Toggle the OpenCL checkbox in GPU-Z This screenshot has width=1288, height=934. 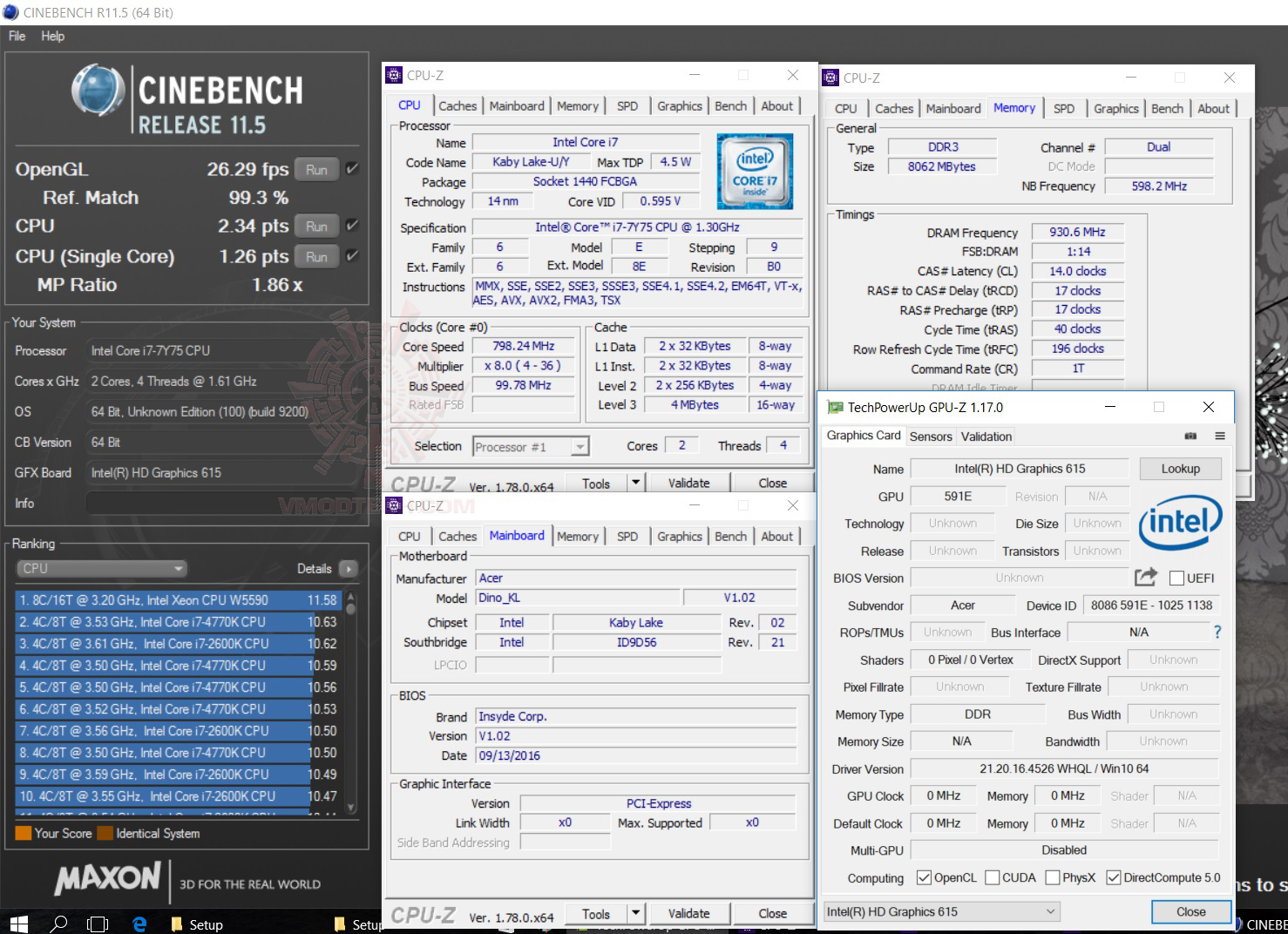(925, 877)
